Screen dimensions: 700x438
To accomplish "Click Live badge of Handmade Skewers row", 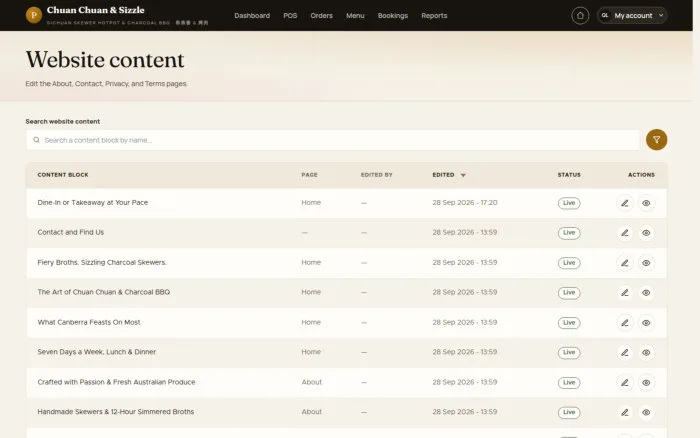I will [569, 413].
